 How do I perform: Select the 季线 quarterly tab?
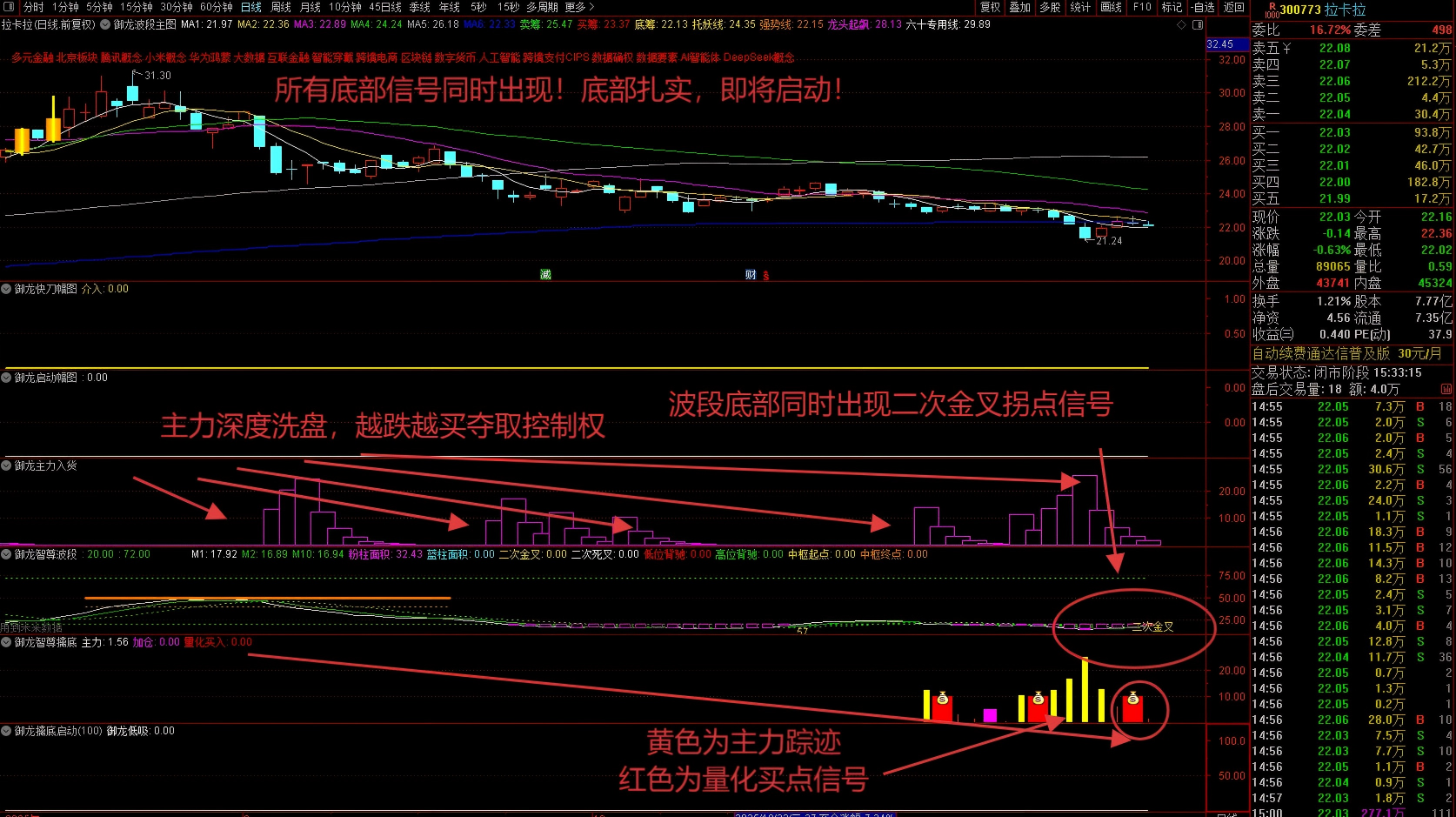420,7
